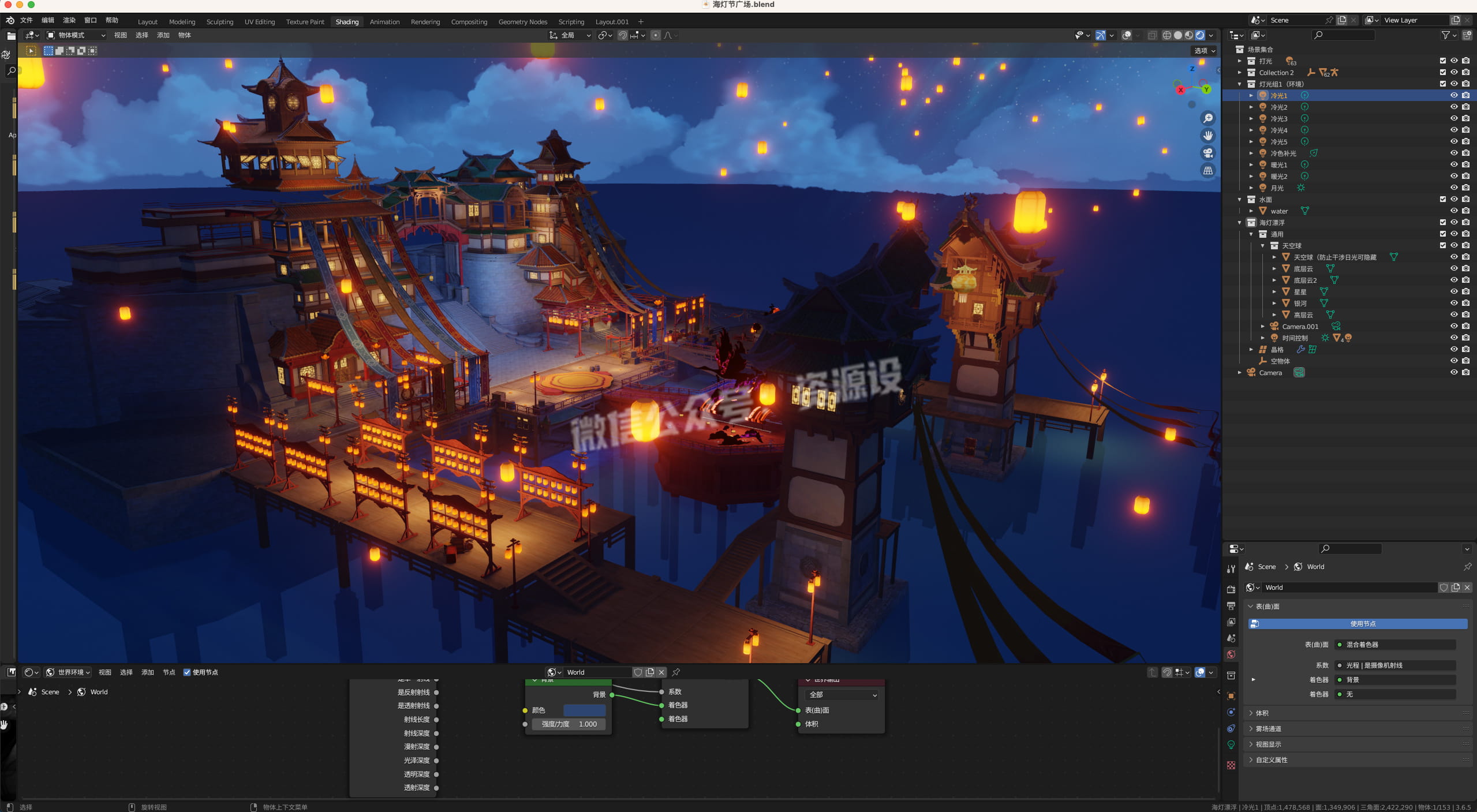Switch to wireframe viewport shading
Viewport: 1477px width, 812px height.
tap(1166, 35)
